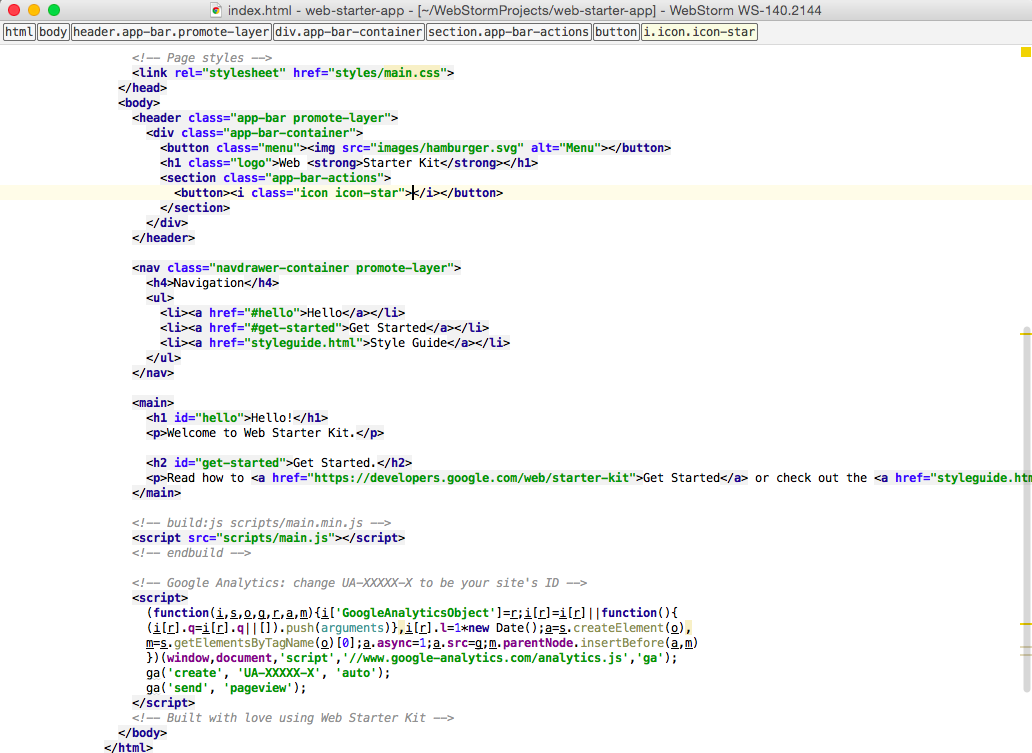
Task: Click the "Built with love using Web Starter Kit" comment
Action: tap(293, 719)
